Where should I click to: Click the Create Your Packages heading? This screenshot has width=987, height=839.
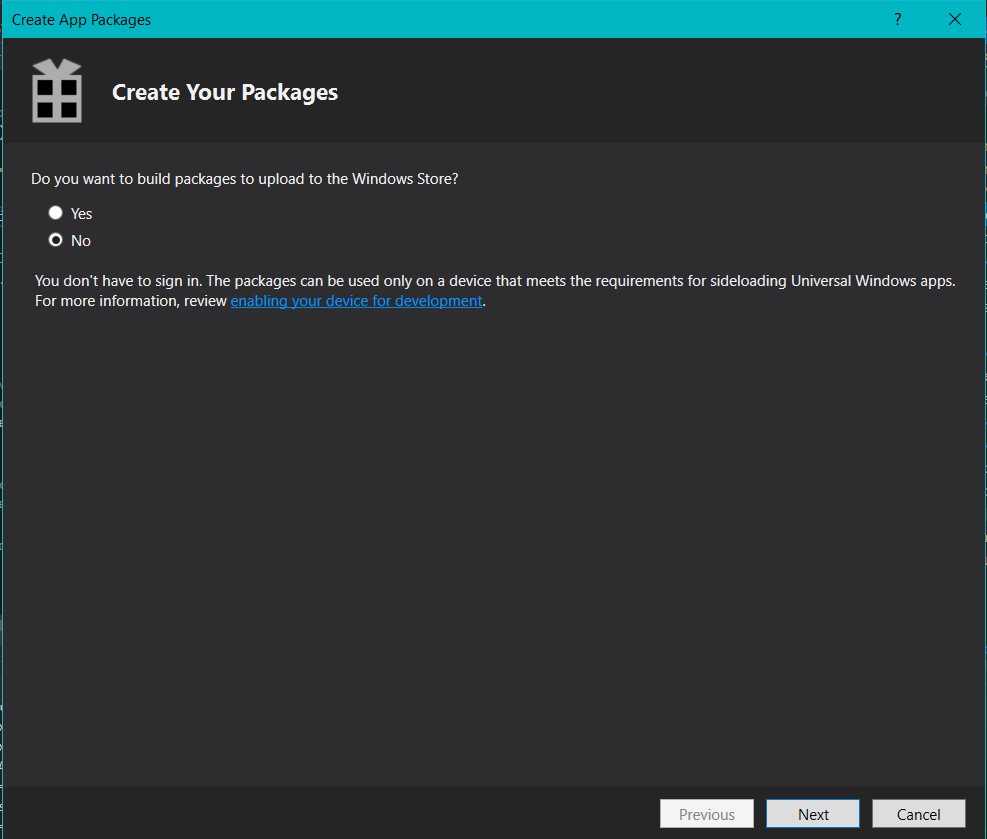[225, 93]
